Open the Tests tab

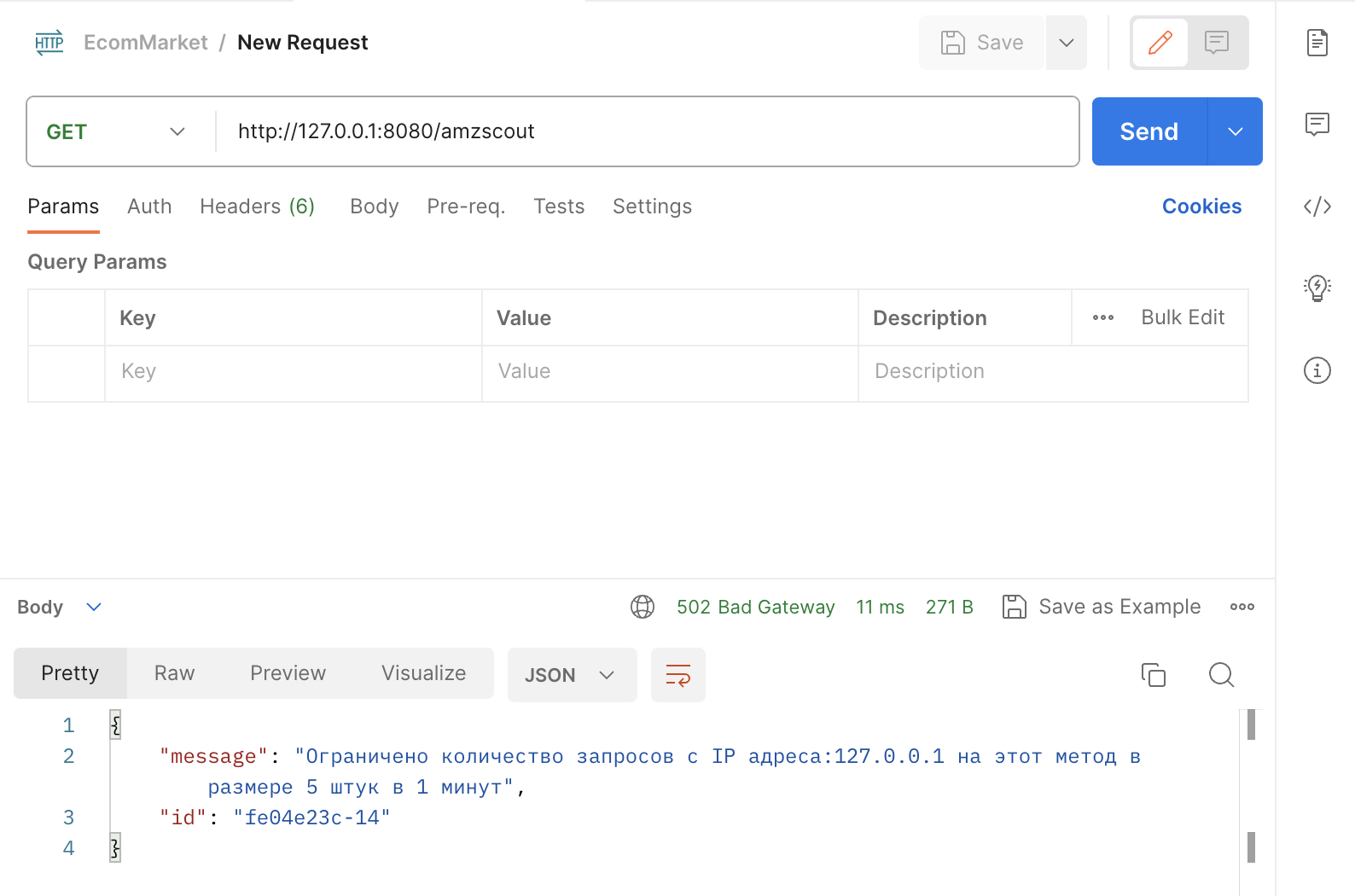coord(559,207)
